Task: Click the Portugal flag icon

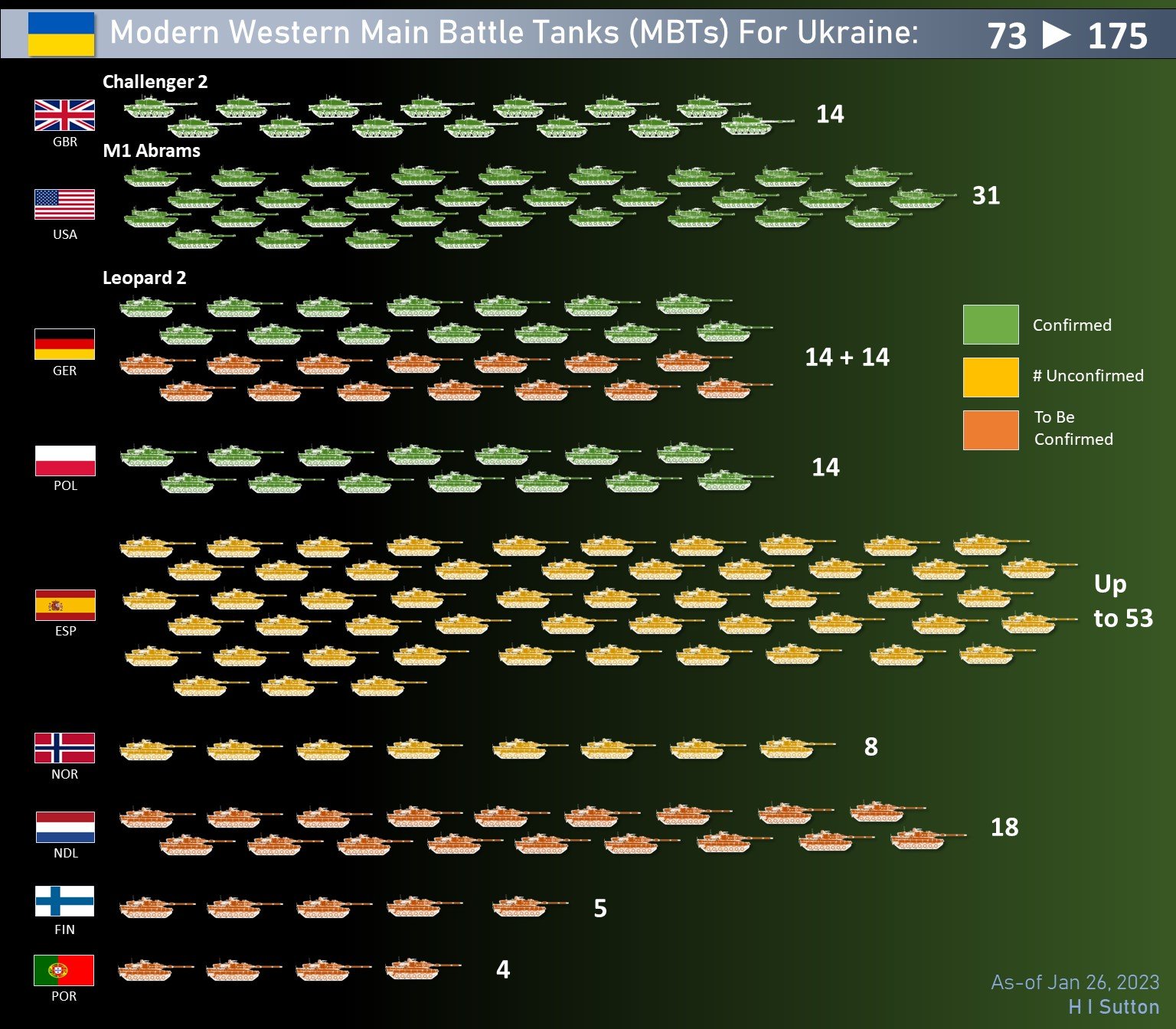Action: pyautogui.click(x=64, y=970)
